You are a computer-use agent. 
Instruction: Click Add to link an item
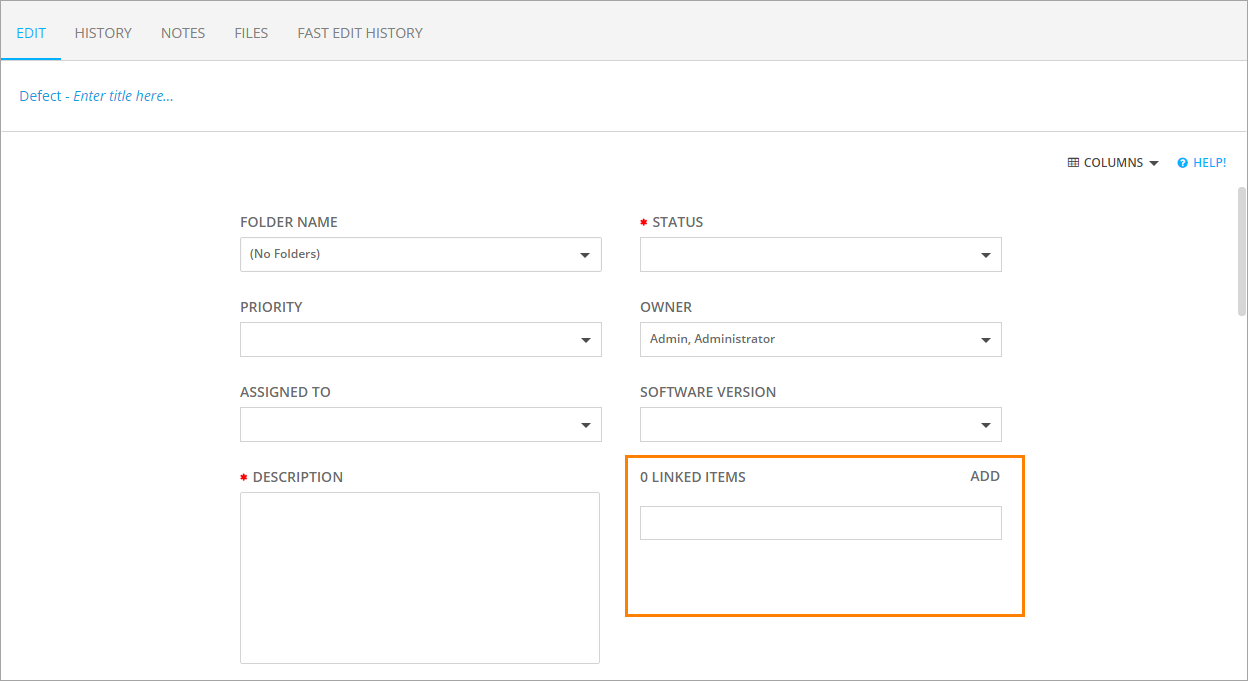point(985,476)
